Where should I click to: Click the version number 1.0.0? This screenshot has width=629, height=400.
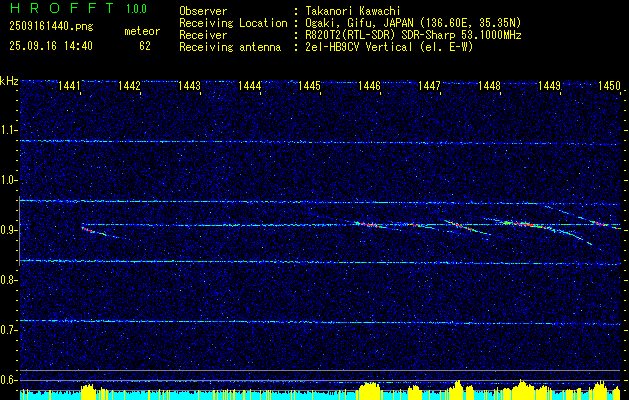(x=136, y=9)
